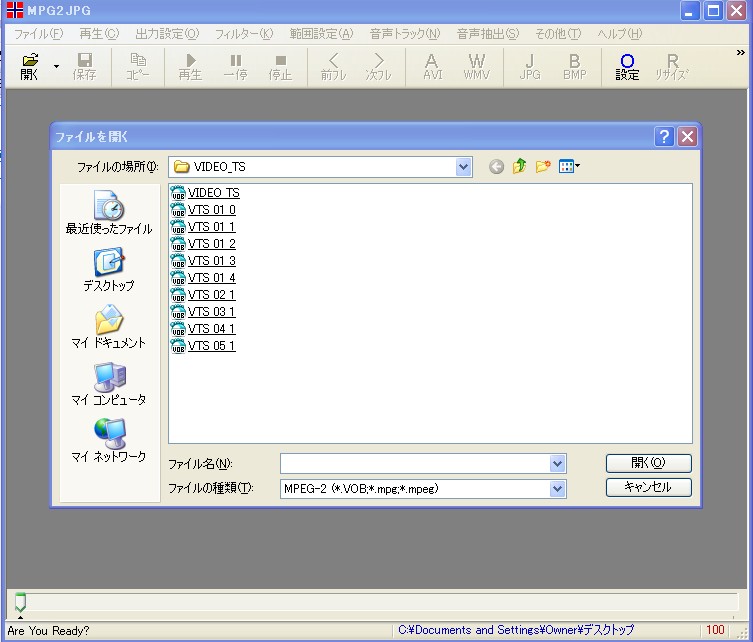Click the create new folder icon
This screenshot has height=642, width=753.
[543, 167]
